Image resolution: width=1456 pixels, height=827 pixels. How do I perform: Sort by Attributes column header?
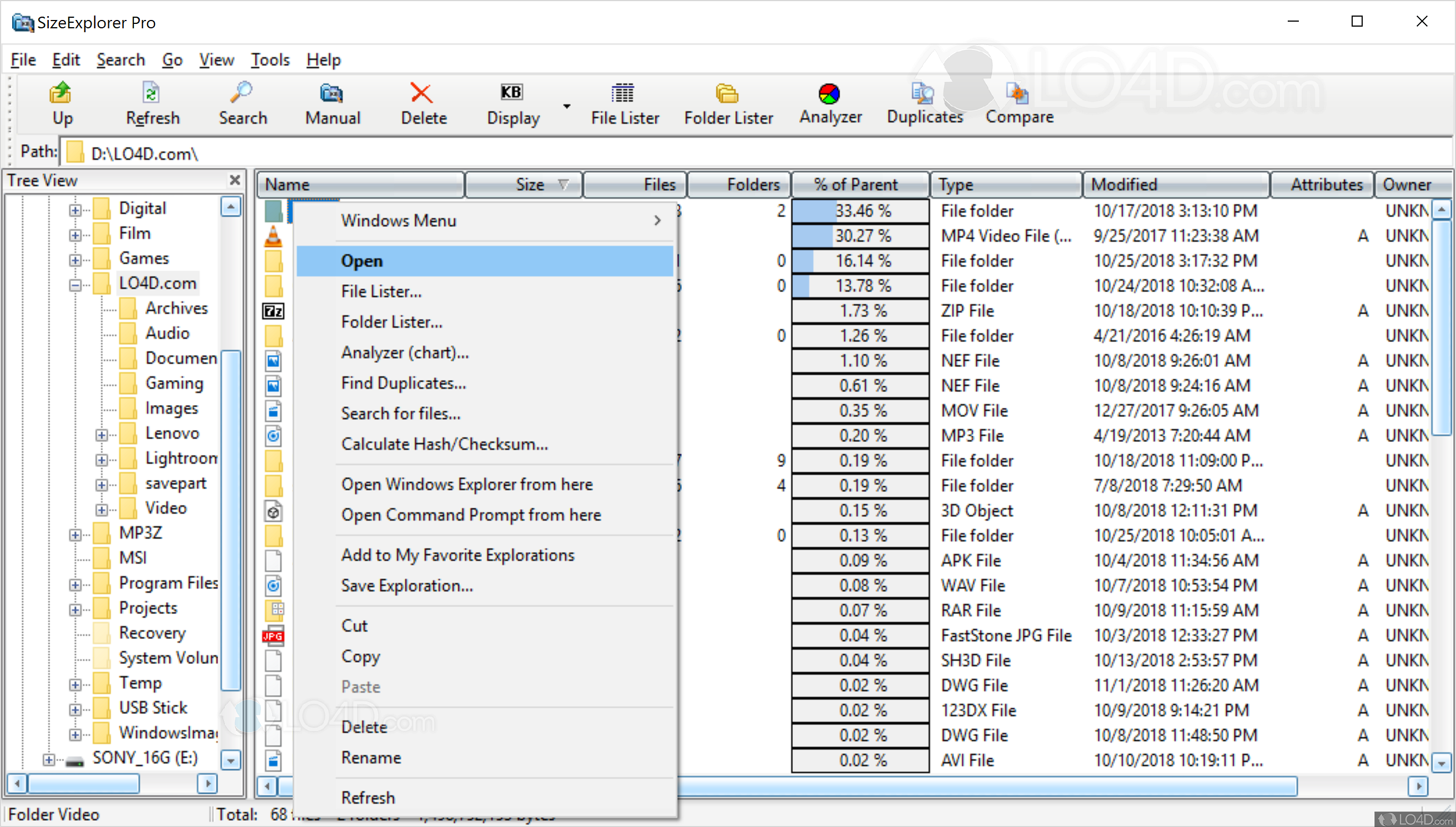pos(1322,185)
